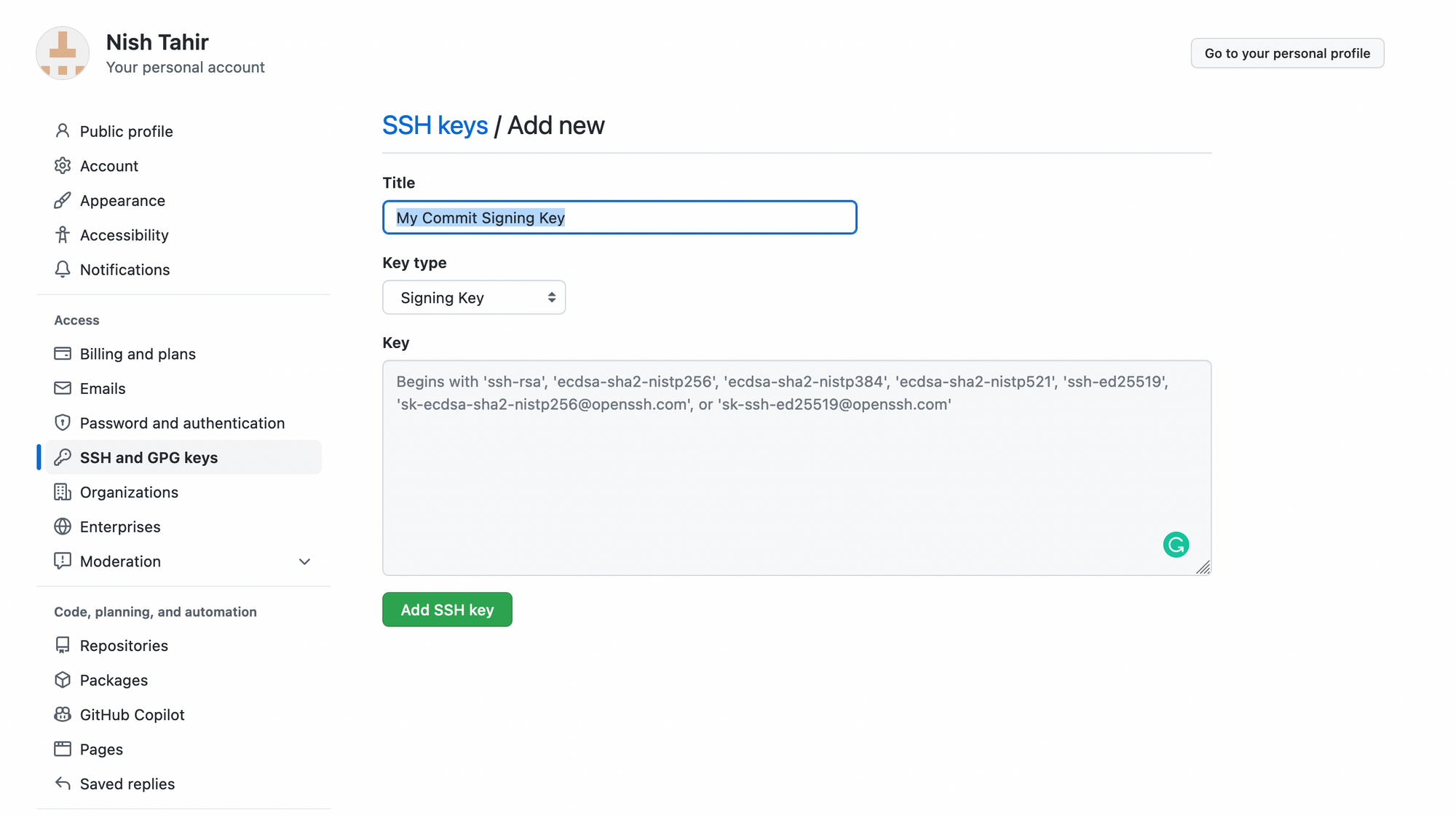
Task: Click the SSH and GPG keys key icon
Action: click(63, 457)
